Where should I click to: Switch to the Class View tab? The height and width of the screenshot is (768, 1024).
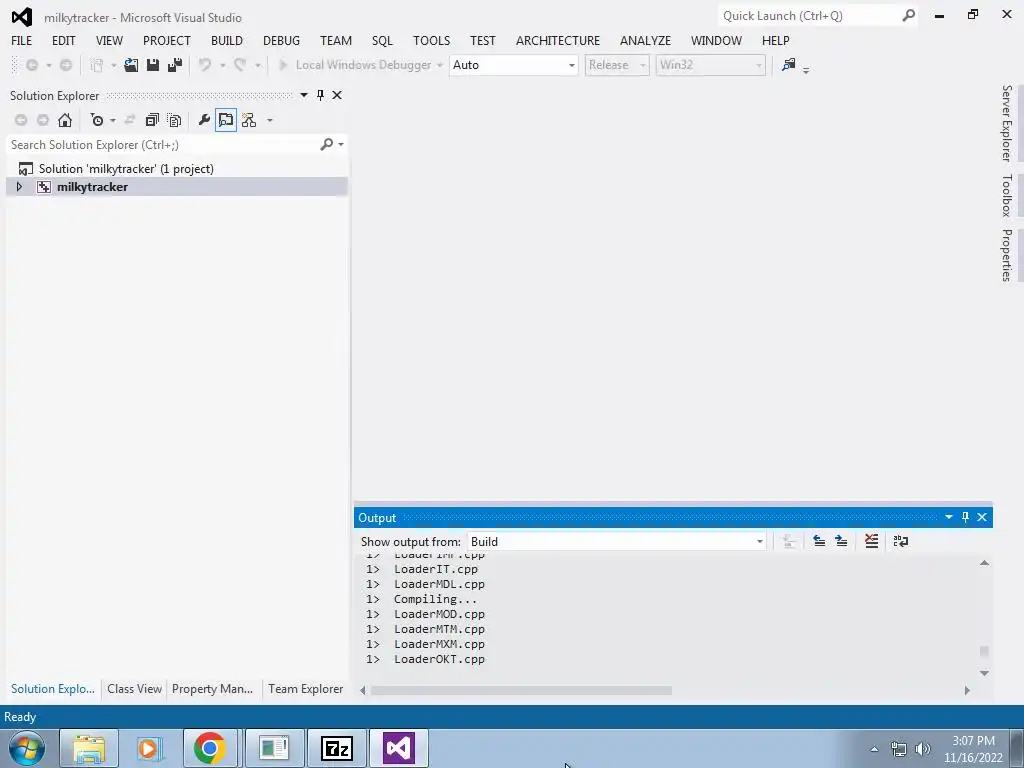135,689
